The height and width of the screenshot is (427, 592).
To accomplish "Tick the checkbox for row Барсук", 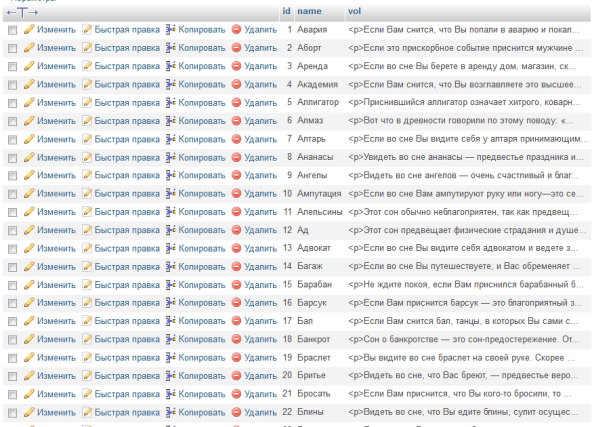I will 12,303.
